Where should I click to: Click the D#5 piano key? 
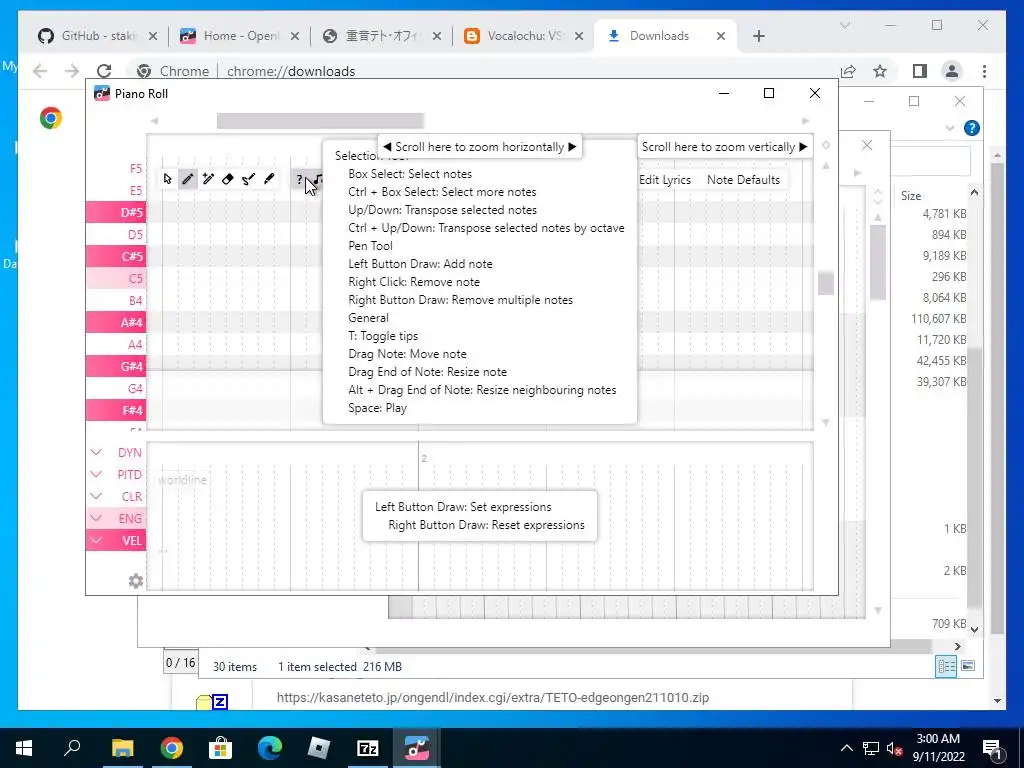tap(116, 212)
